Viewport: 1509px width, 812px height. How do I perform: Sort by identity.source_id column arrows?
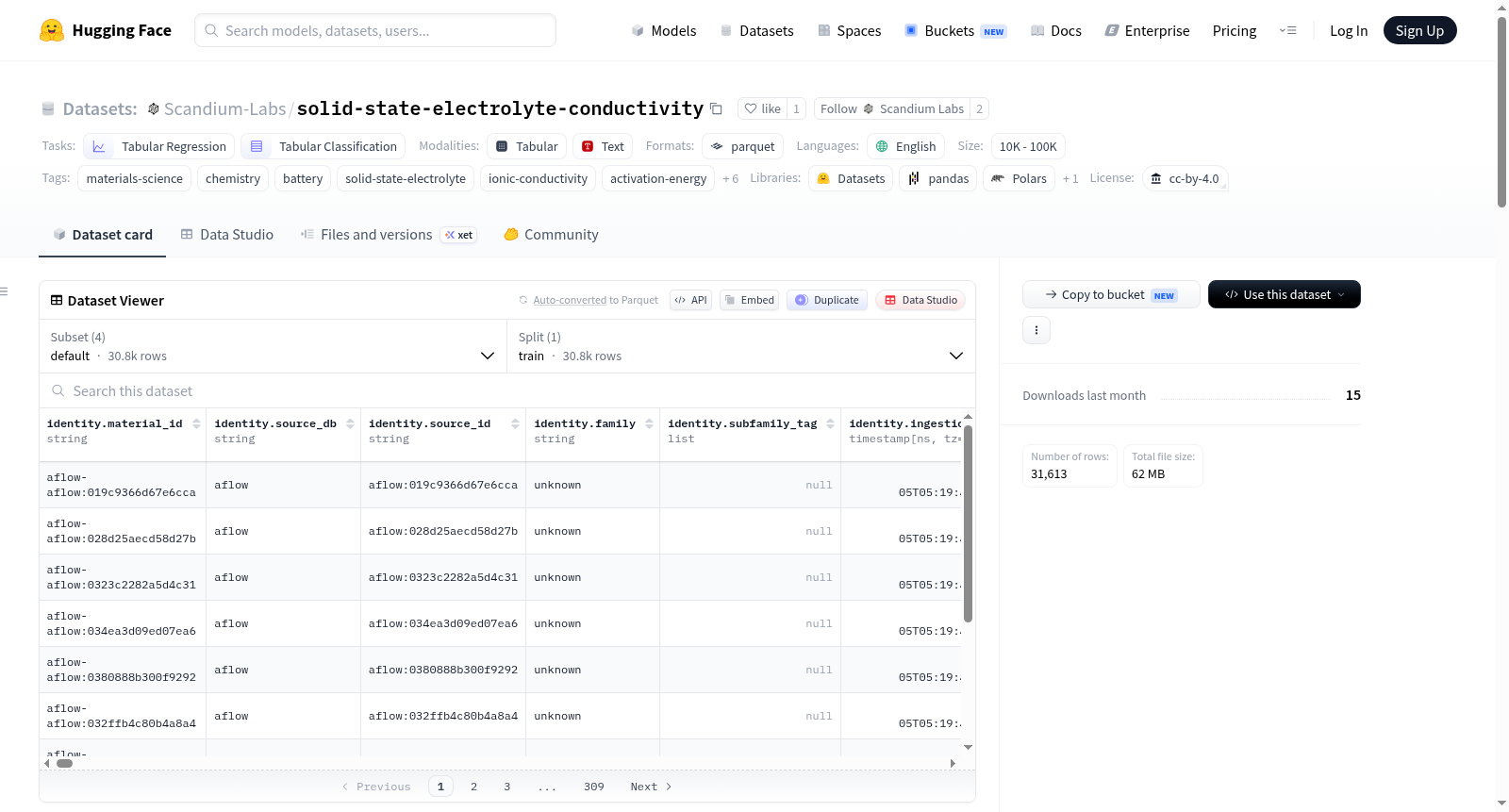515,424
